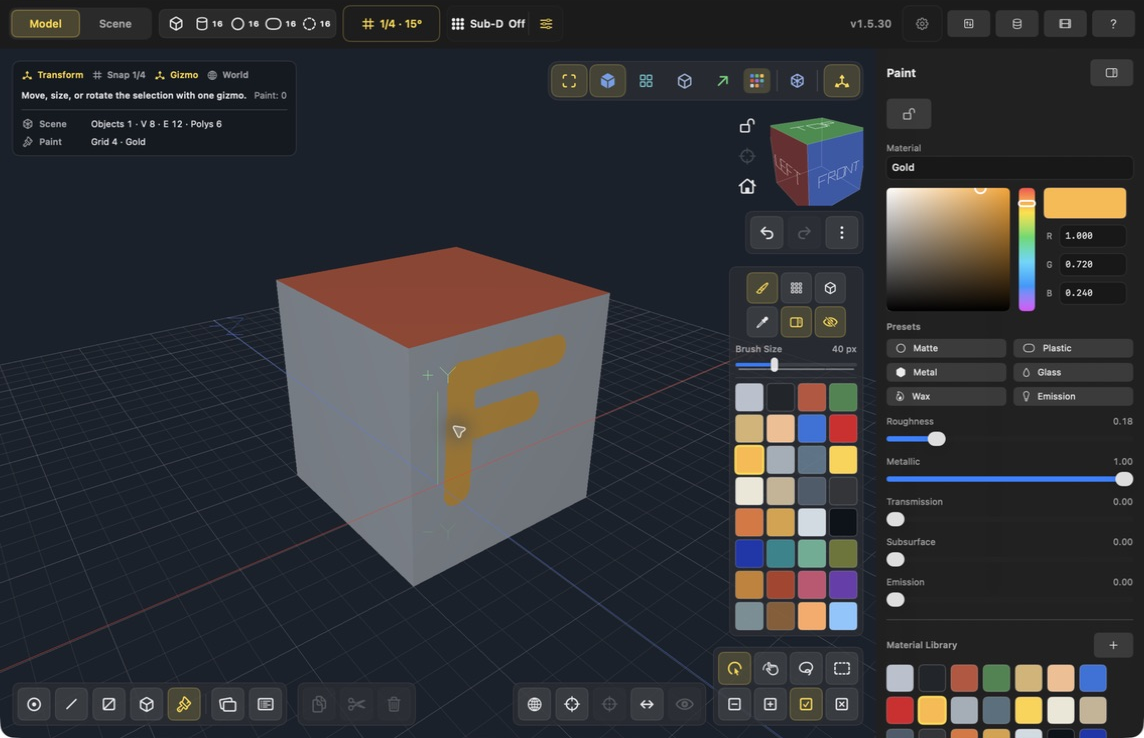Apply the Matte preset
Viewport: 1144px width, 738px height.
click(946, 348)
